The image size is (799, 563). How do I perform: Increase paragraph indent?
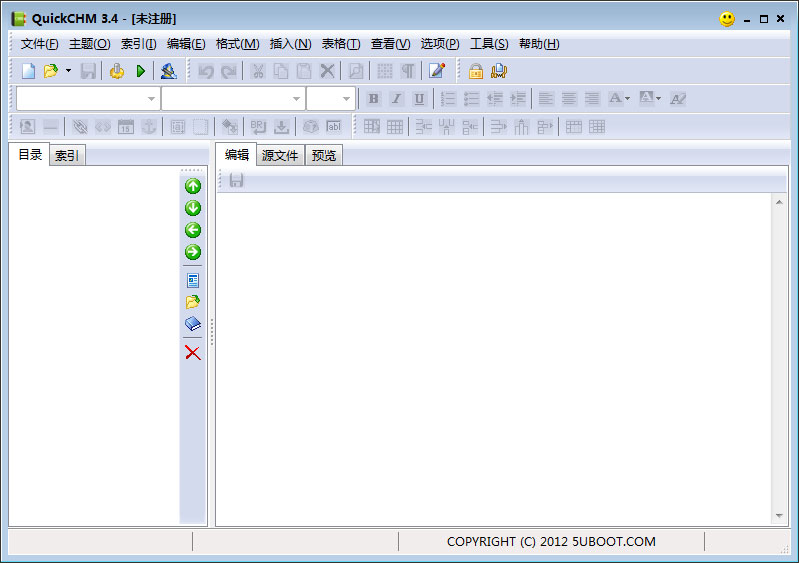click(x=518, y=99)
